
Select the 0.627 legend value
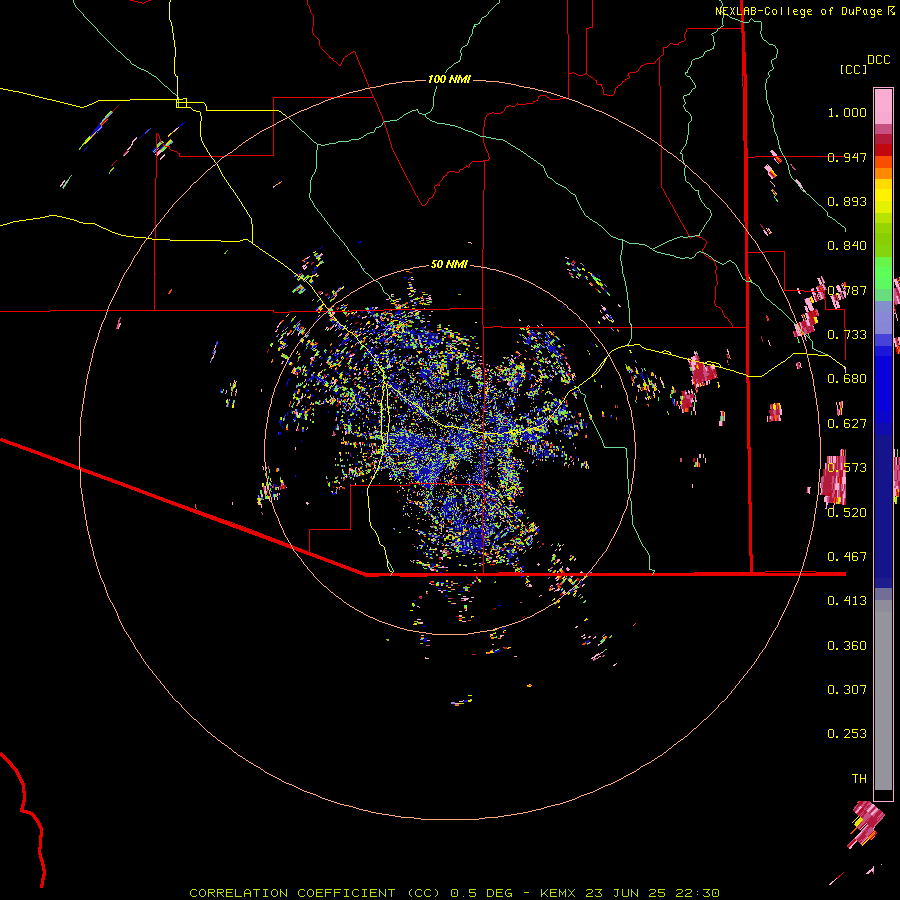click(x=847, y=424)
